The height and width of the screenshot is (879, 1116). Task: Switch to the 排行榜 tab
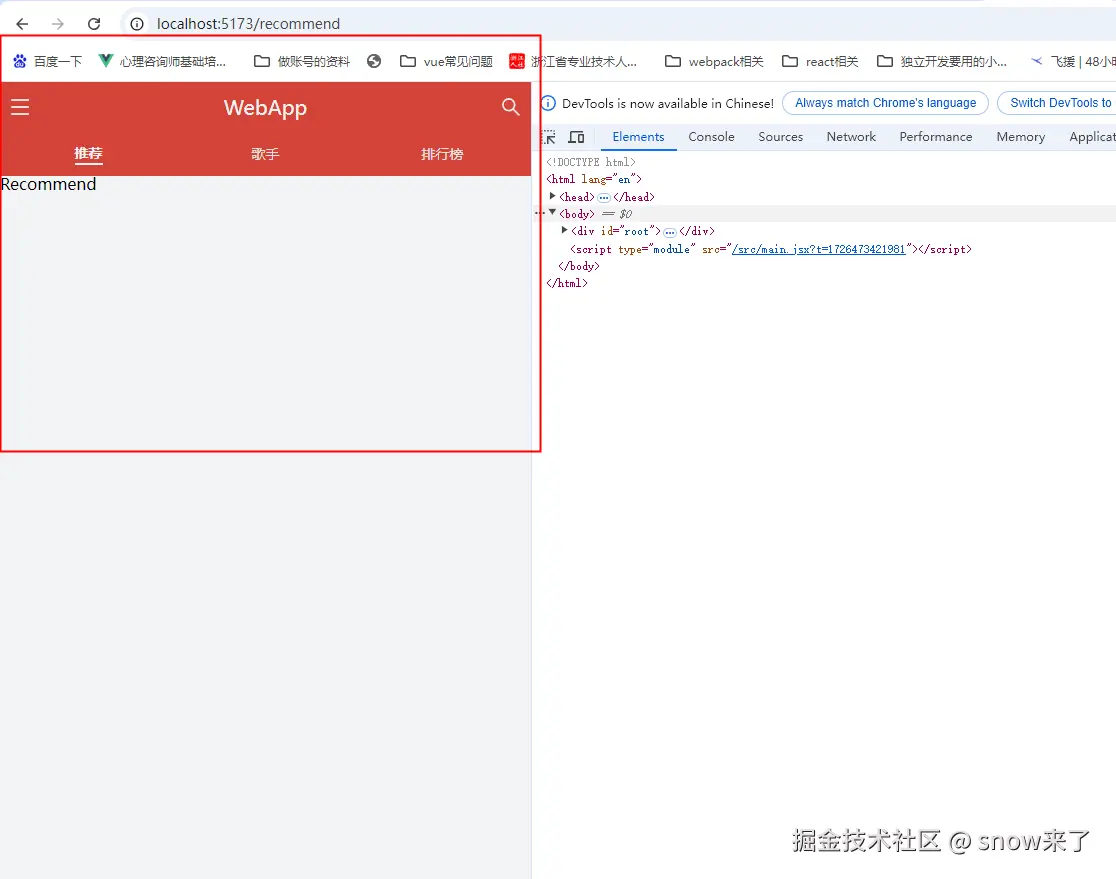(x=442, y=154)
